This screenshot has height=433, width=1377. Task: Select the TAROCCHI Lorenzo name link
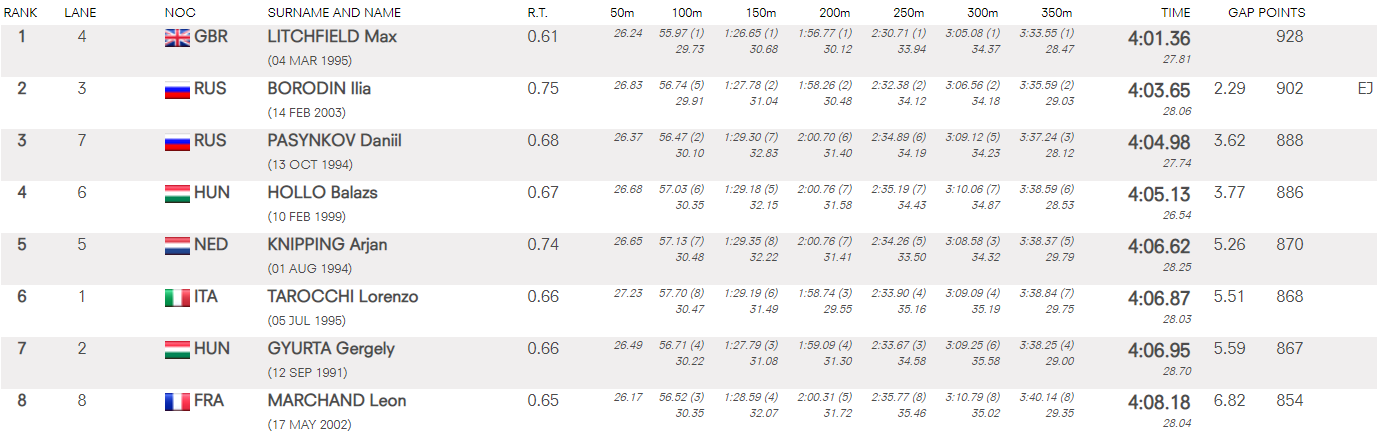pyautogui.click(x=343, y=297)
